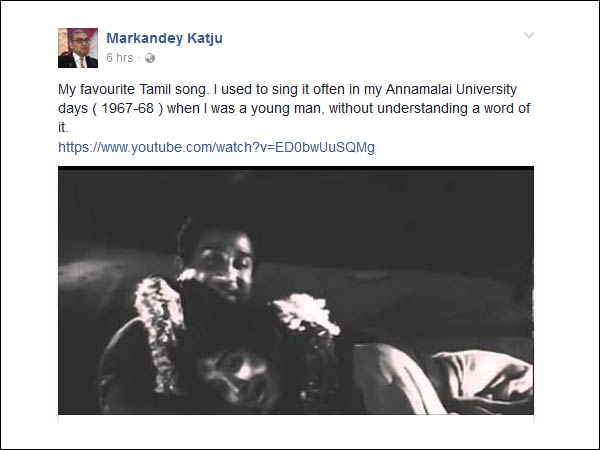This screenshot has width=600, height=450.
Task: Click the words 'Annamalai University' in the post
Action: click(451, 90)
